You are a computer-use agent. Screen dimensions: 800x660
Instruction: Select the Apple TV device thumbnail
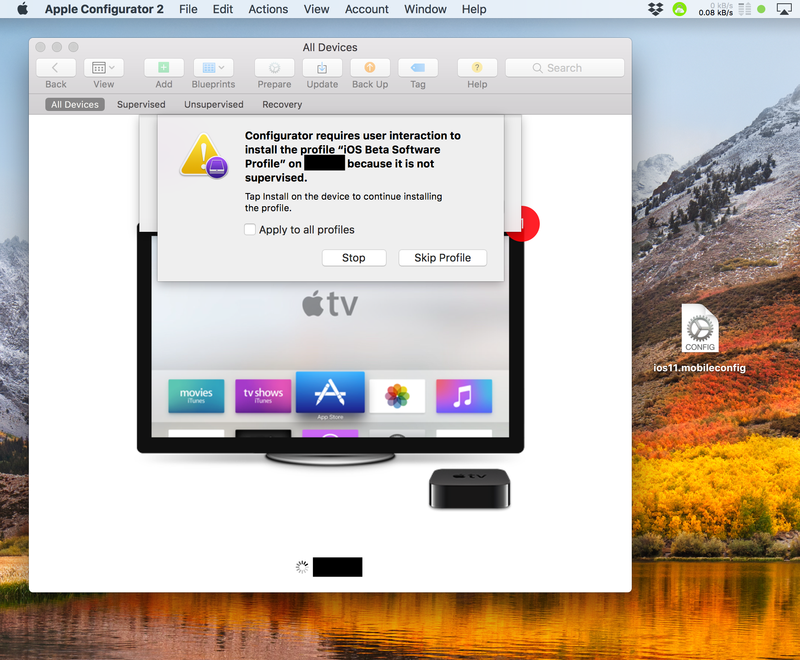coord(330,367)
